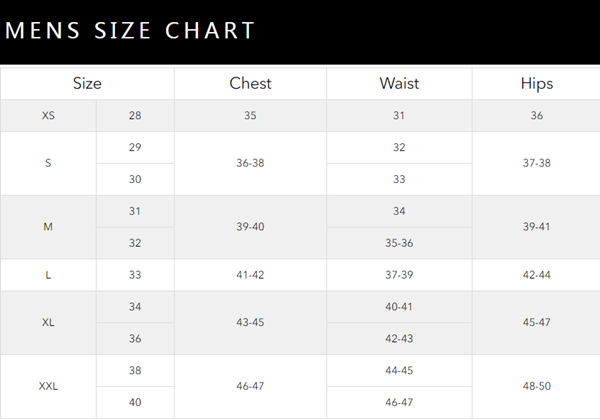
Task: Click the MENS SIZE CHART title
Action: [130, 30]
